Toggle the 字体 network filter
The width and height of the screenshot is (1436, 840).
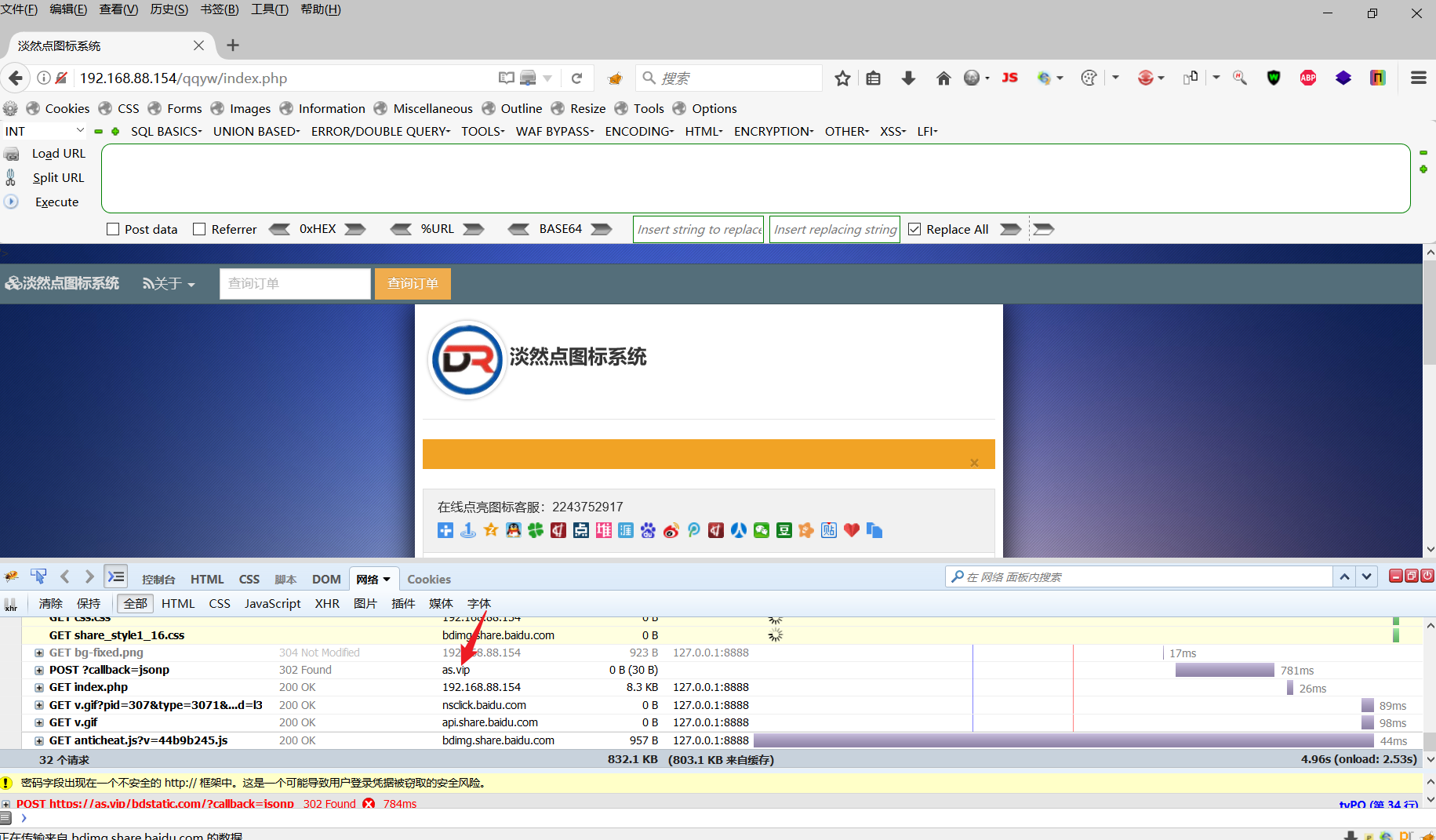[479, 603]
